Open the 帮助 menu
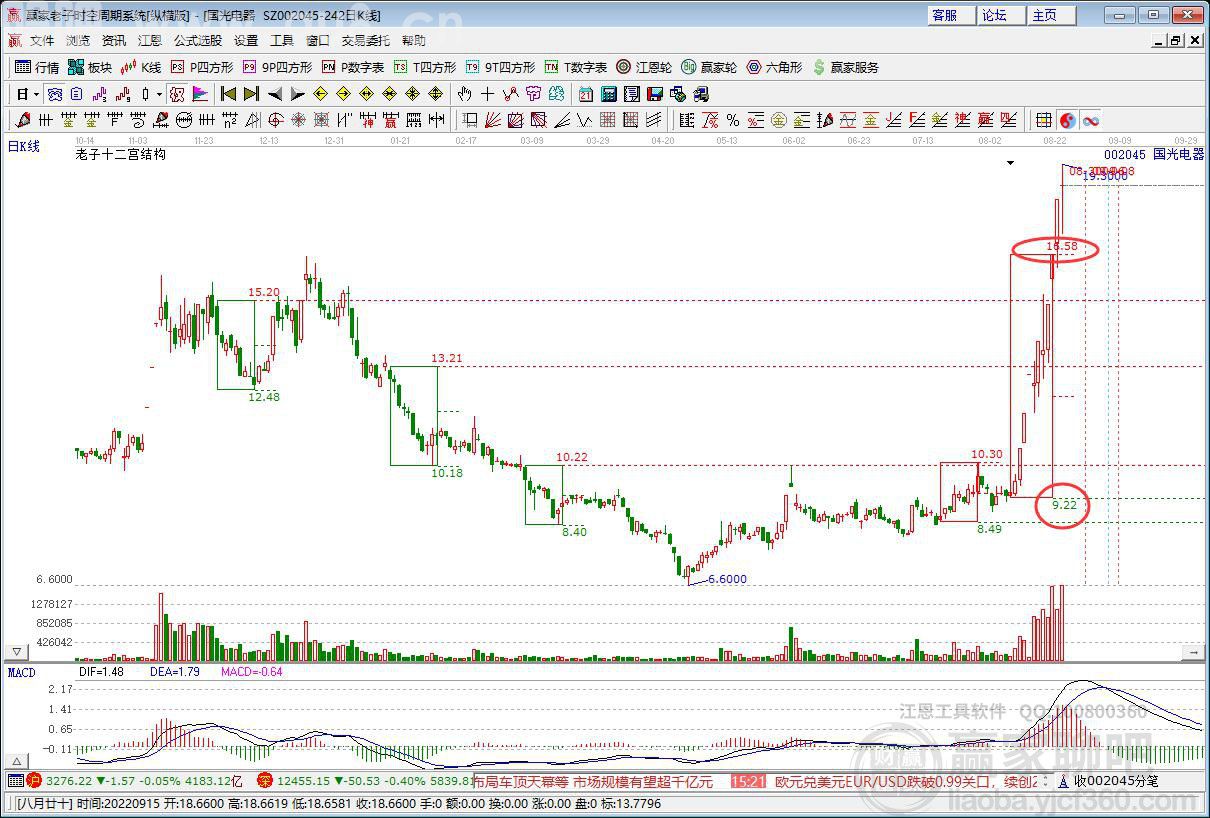This screenshot has width=1210, height=818. (x=414, y=41)
